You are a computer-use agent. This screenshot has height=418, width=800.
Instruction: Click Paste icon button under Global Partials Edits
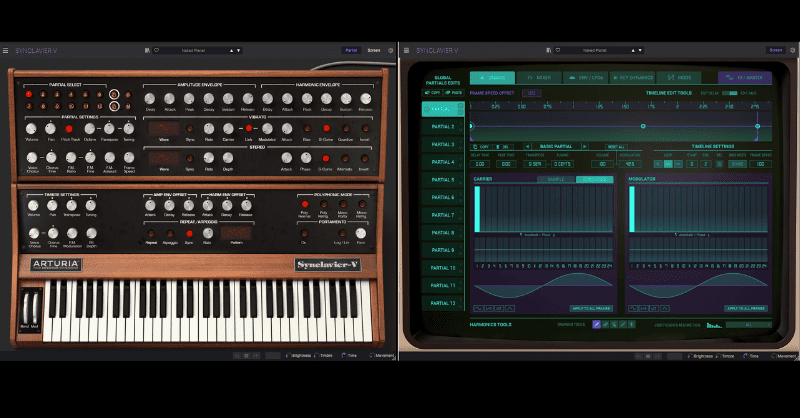pyautogui.click(x=454, y=93)
